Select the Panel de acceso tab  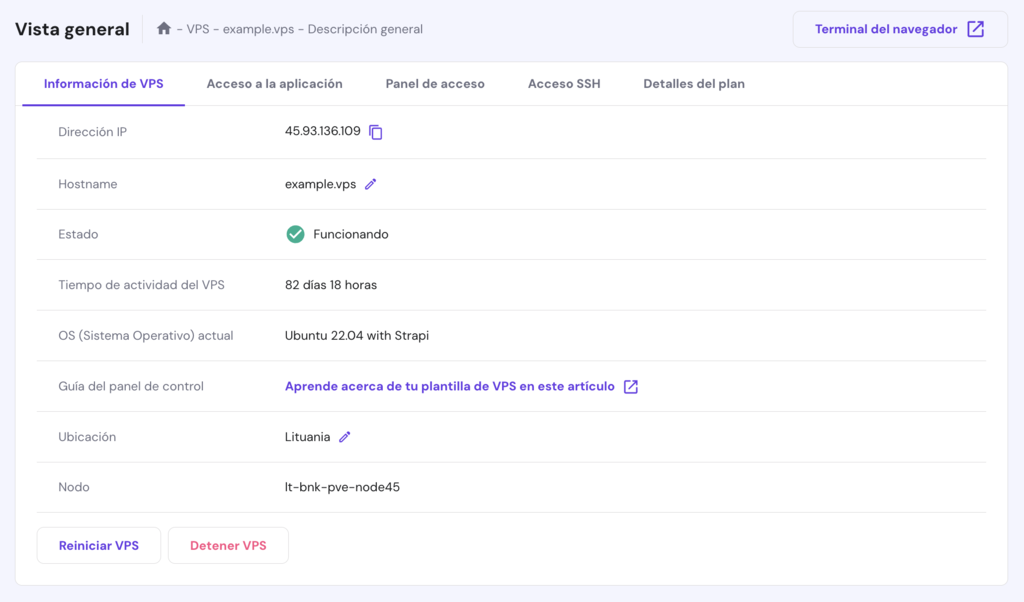pos(435,84)
